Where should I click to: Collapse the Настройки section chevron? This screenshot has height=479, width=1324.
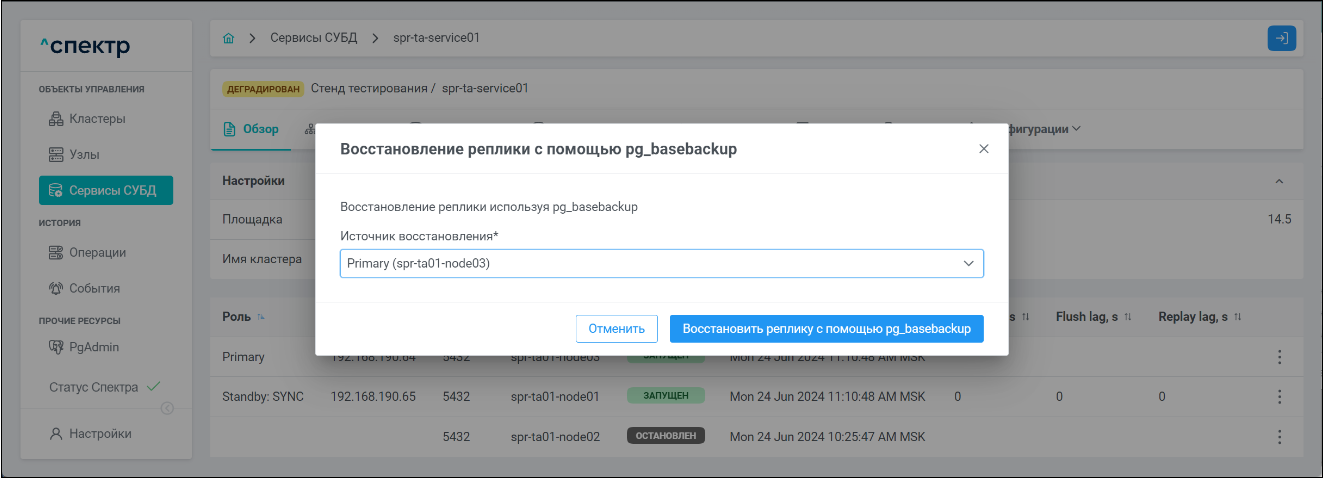pyautogui.click(x=1278, y=181)
